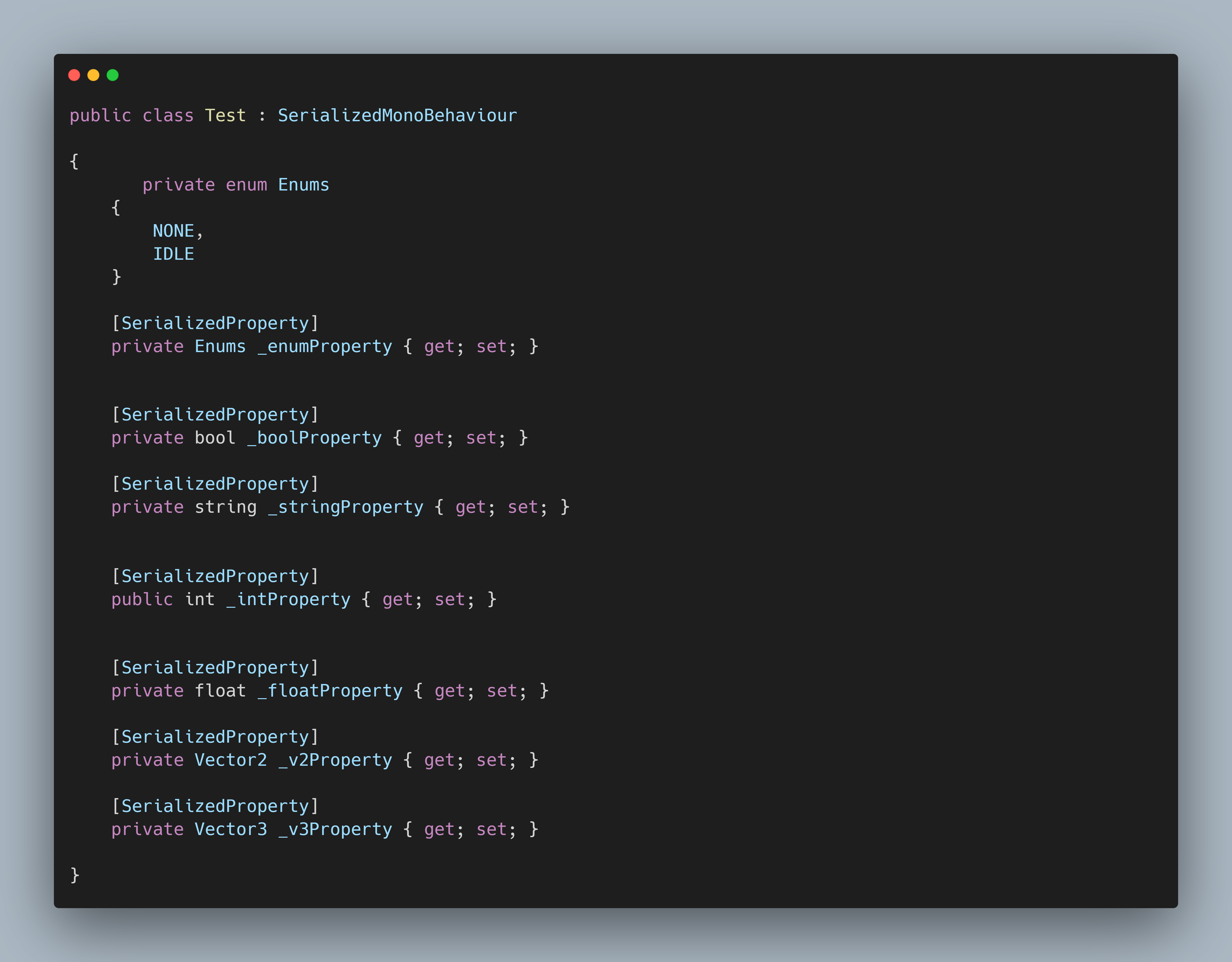The height and width of the screenshot is (962, 1232).
Task: Click the _enumProperty identifier
Action: tap(325, 346)
